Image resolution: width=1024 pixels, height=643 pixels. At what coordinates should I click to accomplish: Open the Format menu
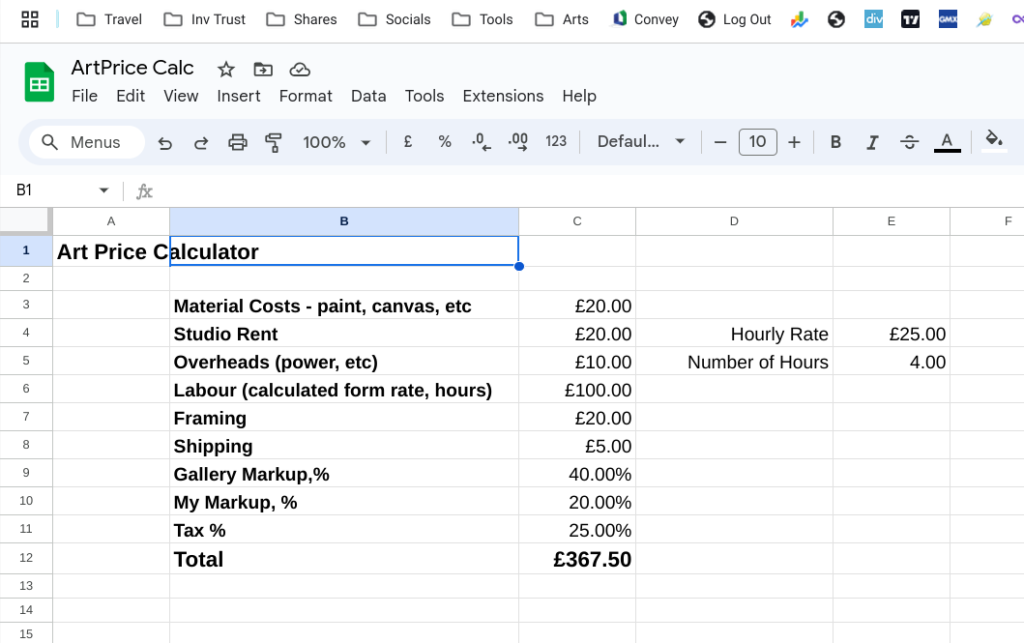[x=305, y=96]
